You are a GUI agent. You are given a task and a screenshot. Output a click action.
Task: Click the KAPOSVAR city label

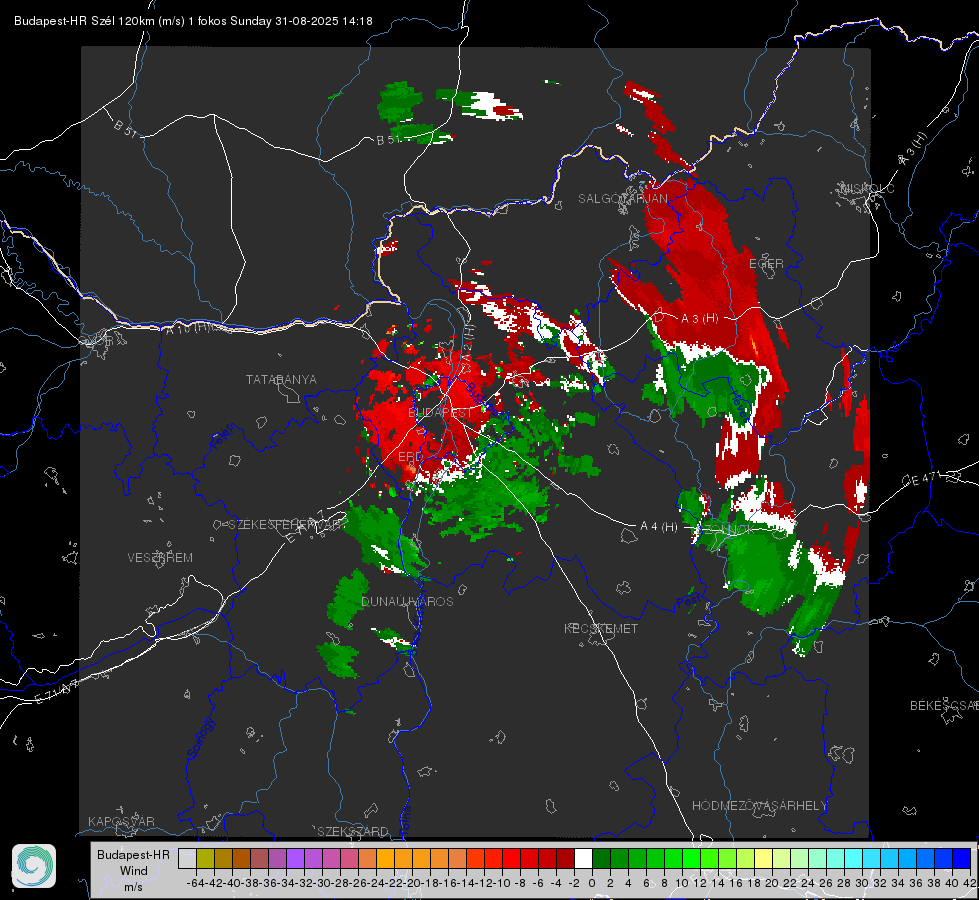(121, 821)
